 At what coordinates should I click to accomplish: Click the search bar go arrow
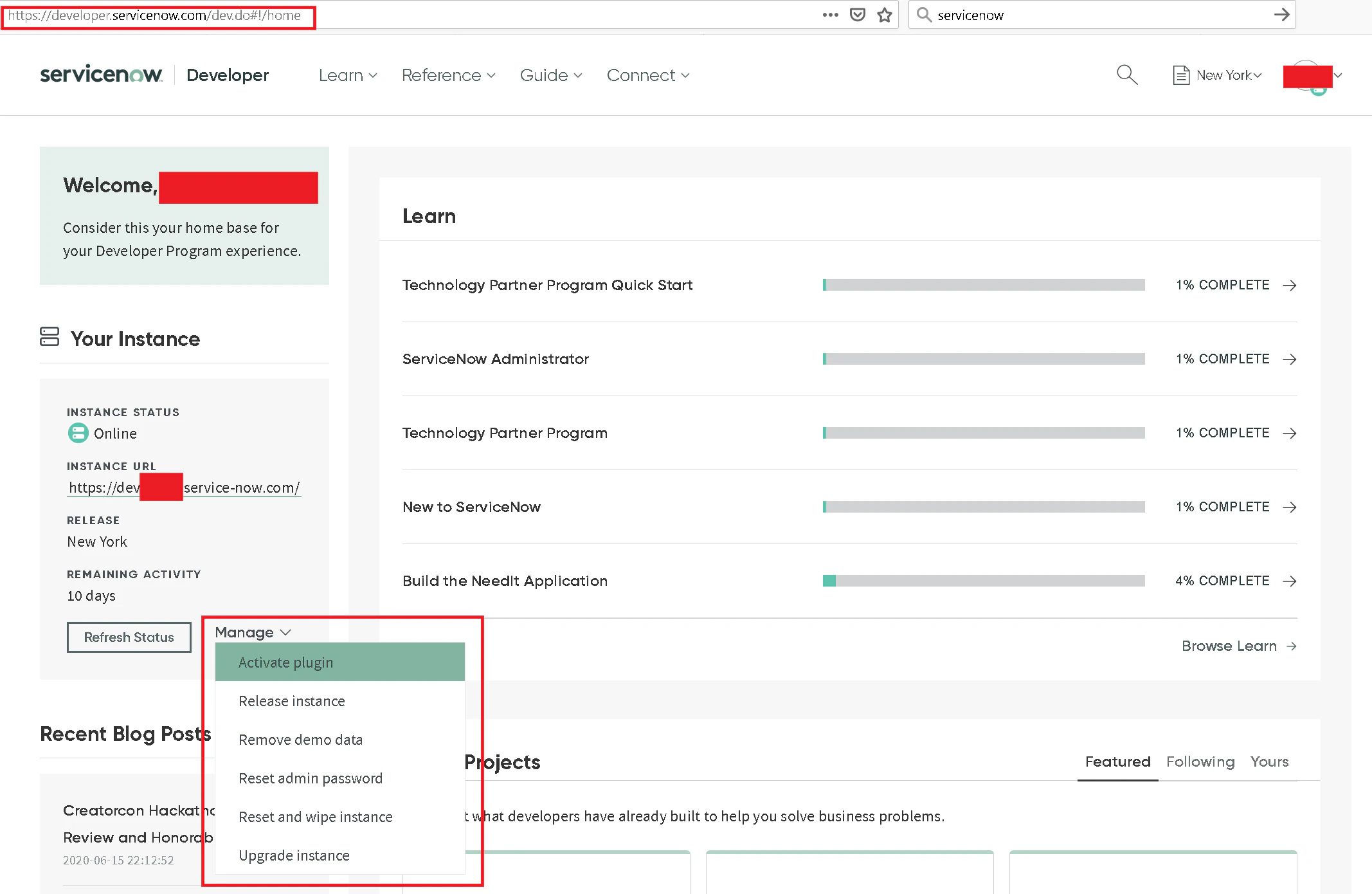pyautogui.click(x=1281, y=15)
